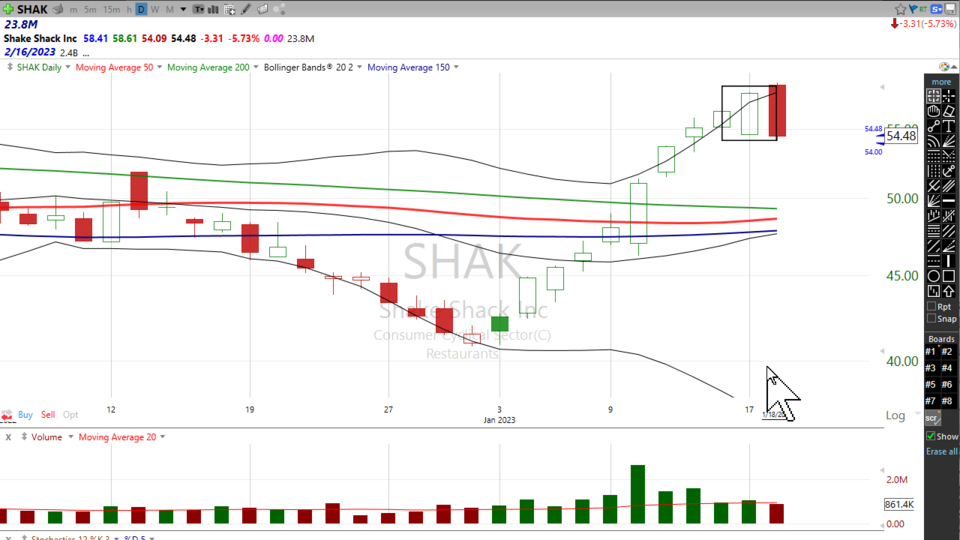Select the rectangle drawing tool
The image size is (960, 540).
click(x=949, y=276)
